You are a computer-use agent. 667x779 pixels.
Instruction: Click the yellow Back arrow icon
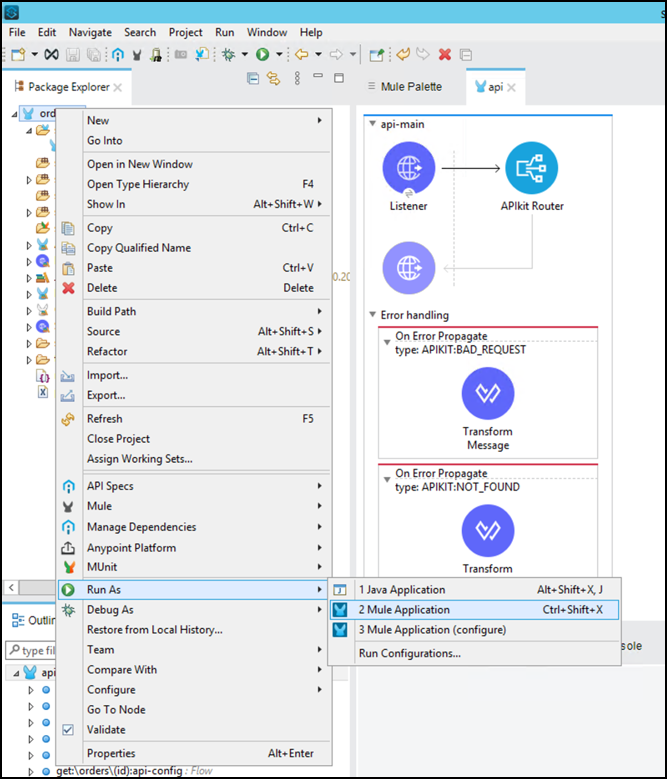[x=301, y=54]
